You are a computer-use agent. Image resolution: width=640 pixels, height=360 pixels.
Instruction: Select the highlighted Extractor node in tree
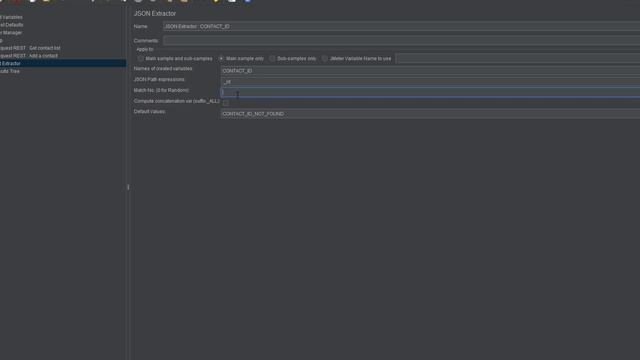tap(63, 63)
